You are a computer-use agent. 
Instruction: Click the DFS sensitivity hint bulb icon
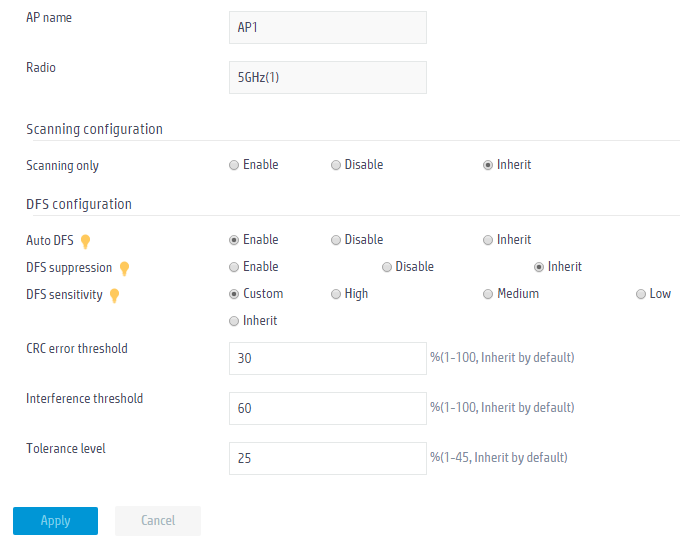[114, 295]
